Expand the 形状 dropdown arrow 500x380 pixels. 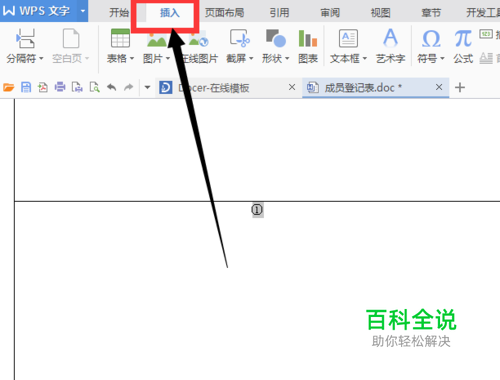[287, 59]
